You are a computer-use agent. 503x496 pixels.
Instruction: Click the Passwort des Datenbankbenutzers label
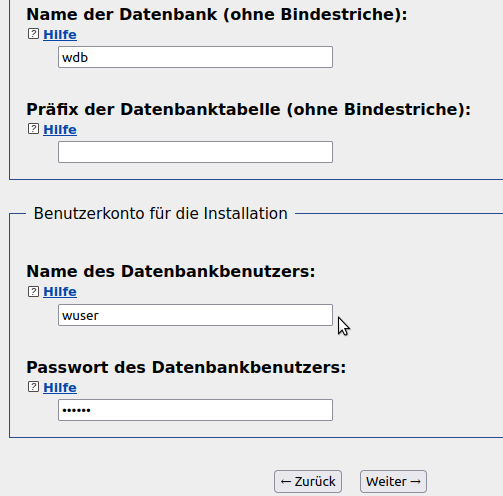coord(186,367)
